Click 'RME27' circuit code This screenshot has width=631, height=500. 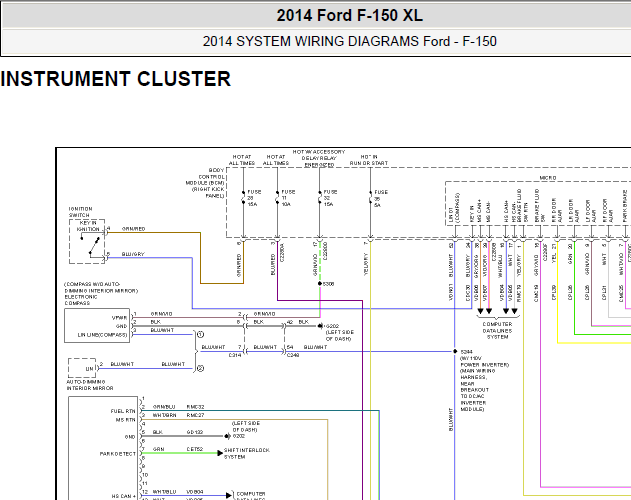pos(195,415)
